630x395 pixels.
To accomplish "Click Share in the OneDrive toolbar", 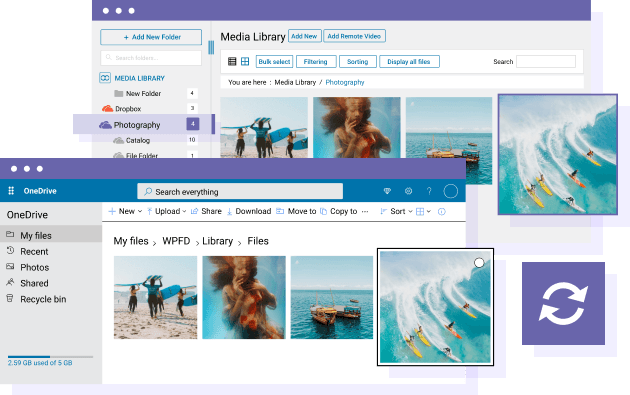I will (x=207, y=211).
